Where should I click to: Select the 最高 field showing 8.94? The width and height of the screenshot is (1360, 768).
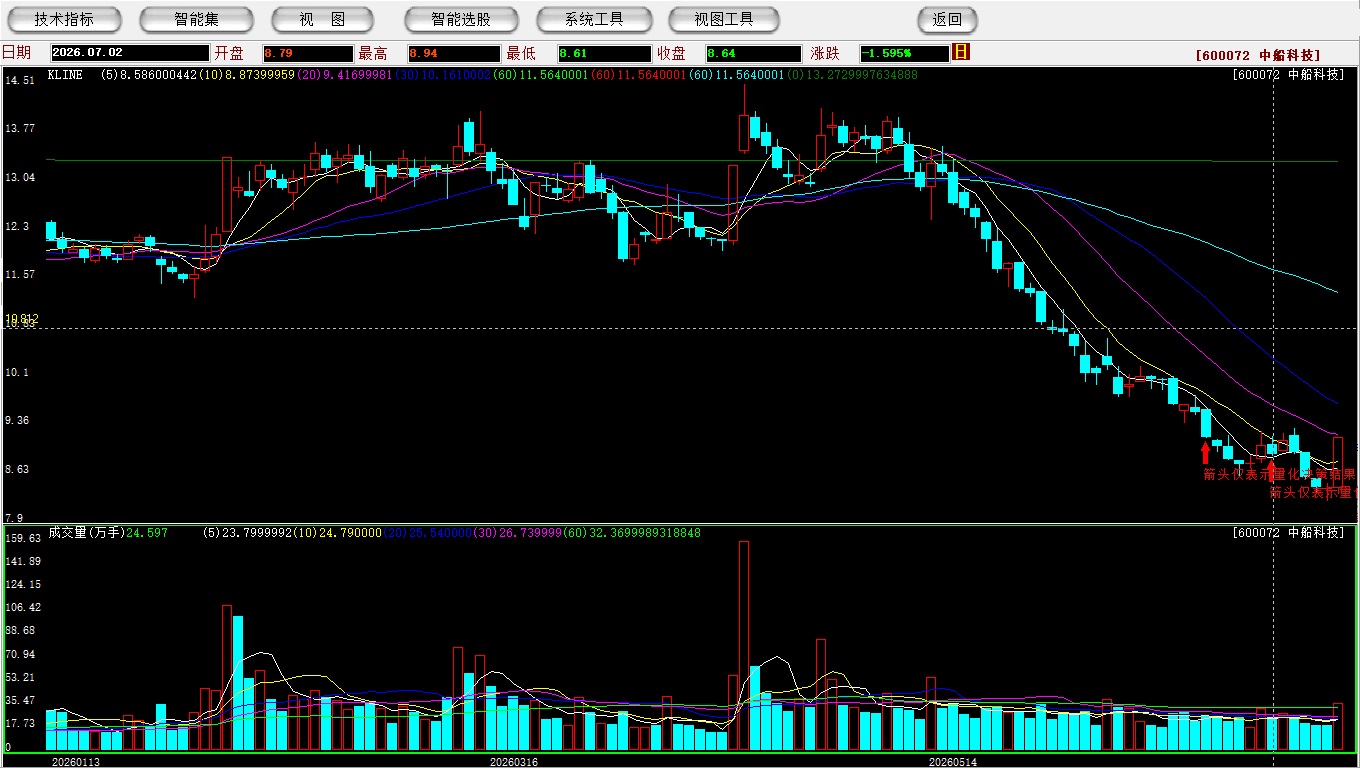454,53
